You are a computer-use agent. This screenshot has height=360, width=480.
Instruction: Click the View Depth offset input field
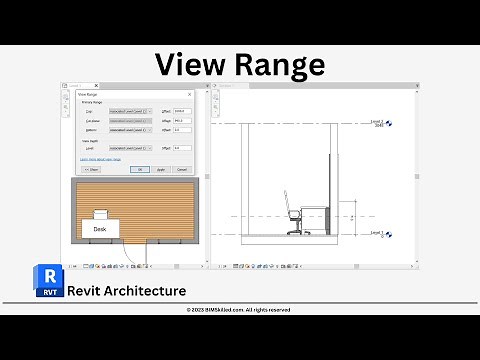(182, 148)
